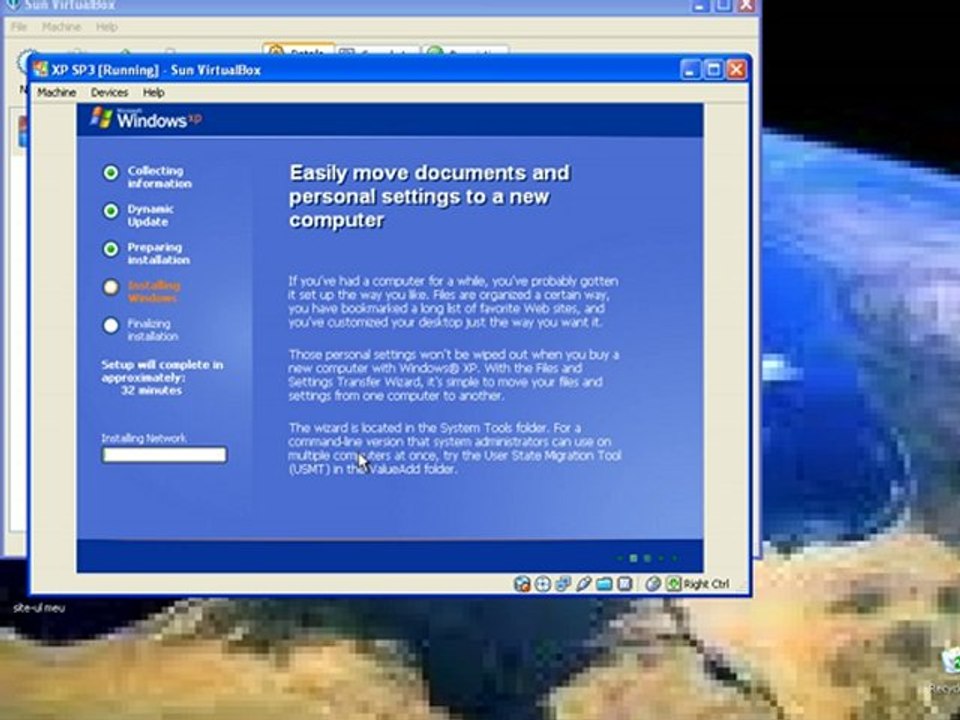Click the USB devices status icon
Screen dimensions: 960x720
(583, 584)
